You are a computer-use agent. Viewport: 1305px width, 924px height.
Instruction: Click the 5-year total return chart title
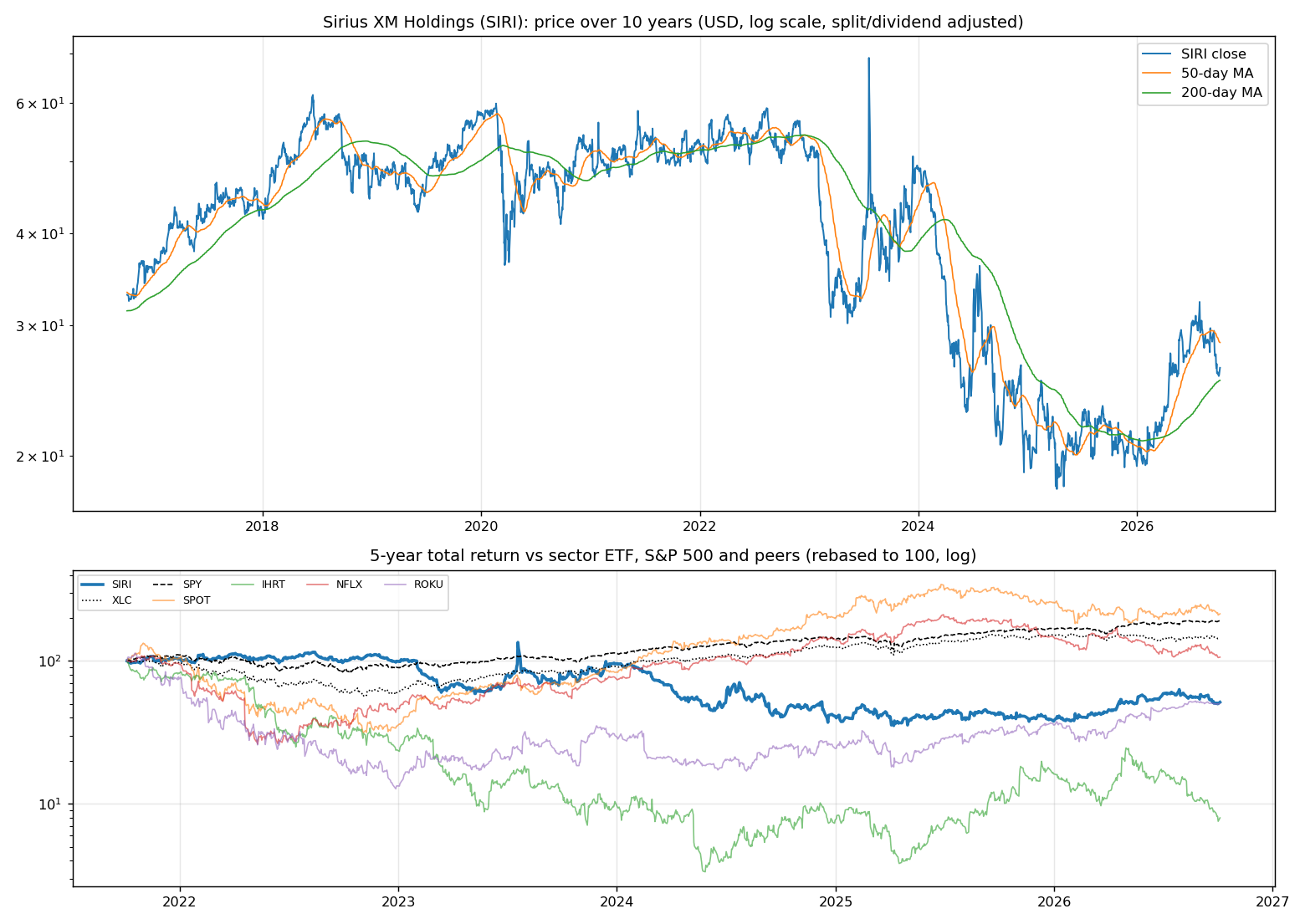tap(673, 556)
